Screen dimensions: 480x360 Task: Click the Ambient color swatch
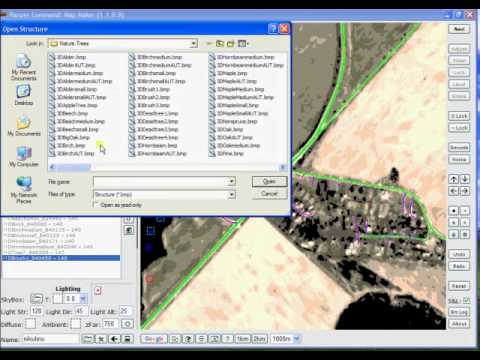(76, 324)
